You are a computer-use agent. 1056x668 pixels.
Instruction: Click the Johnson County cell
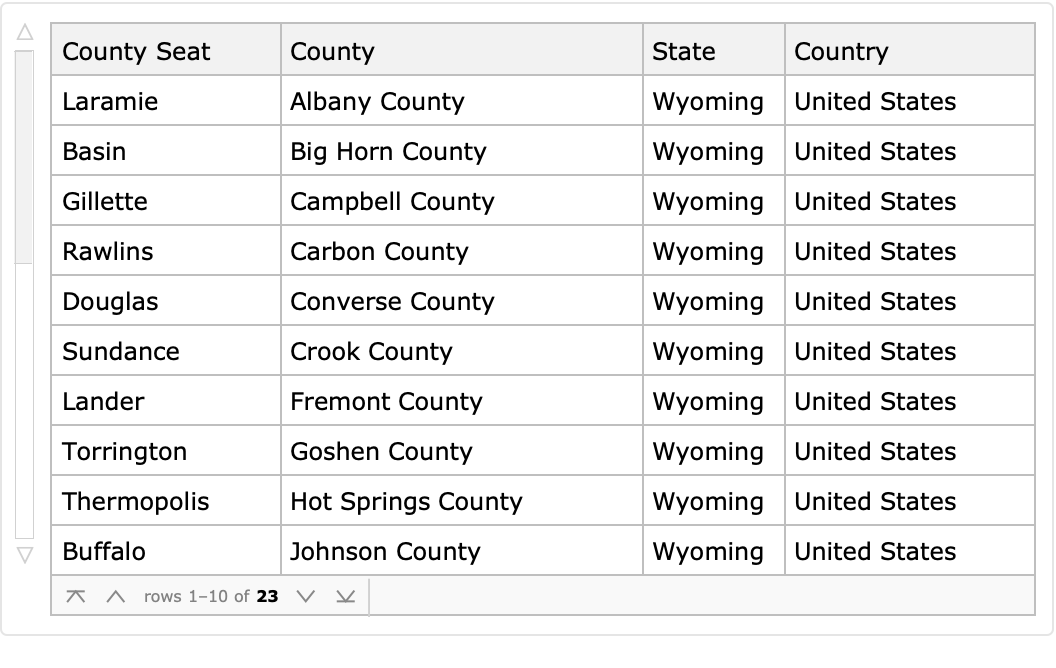pos(385,552)
